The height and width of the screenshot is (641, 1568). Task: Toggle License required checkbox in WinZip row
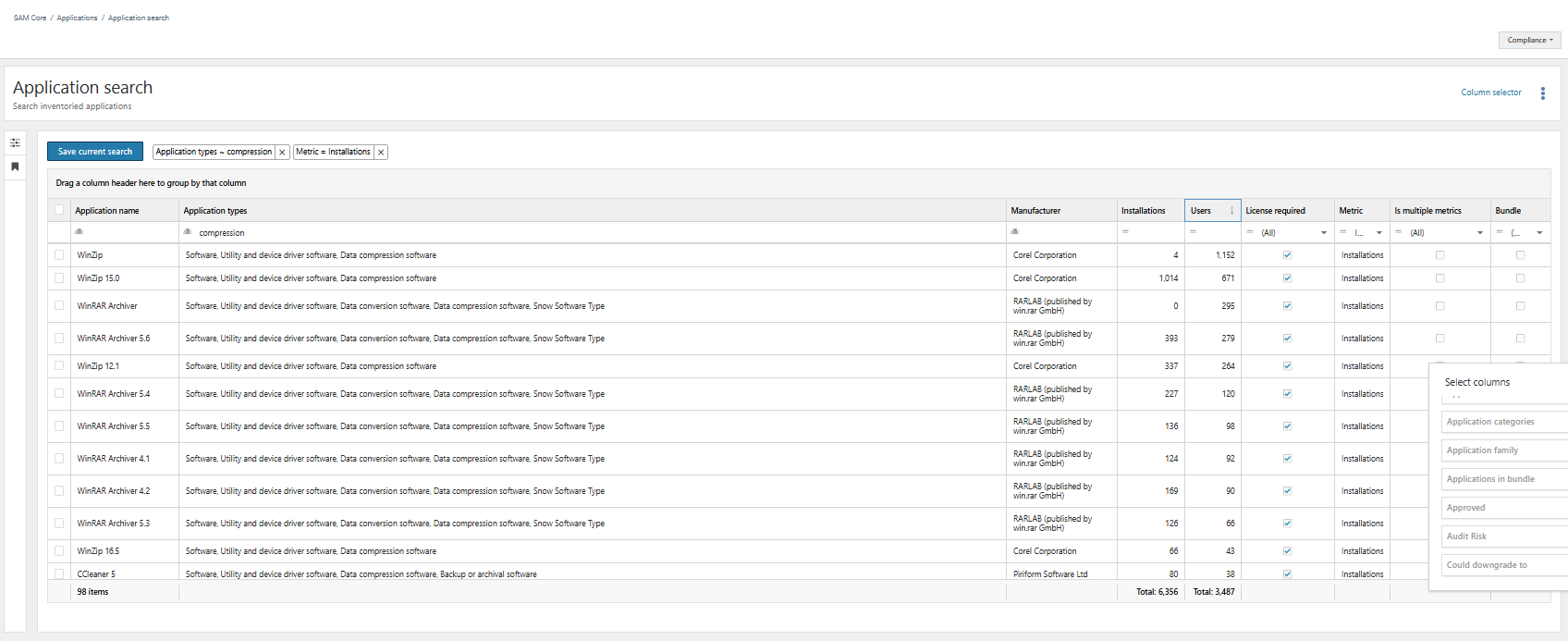(x=1287, y=255)
